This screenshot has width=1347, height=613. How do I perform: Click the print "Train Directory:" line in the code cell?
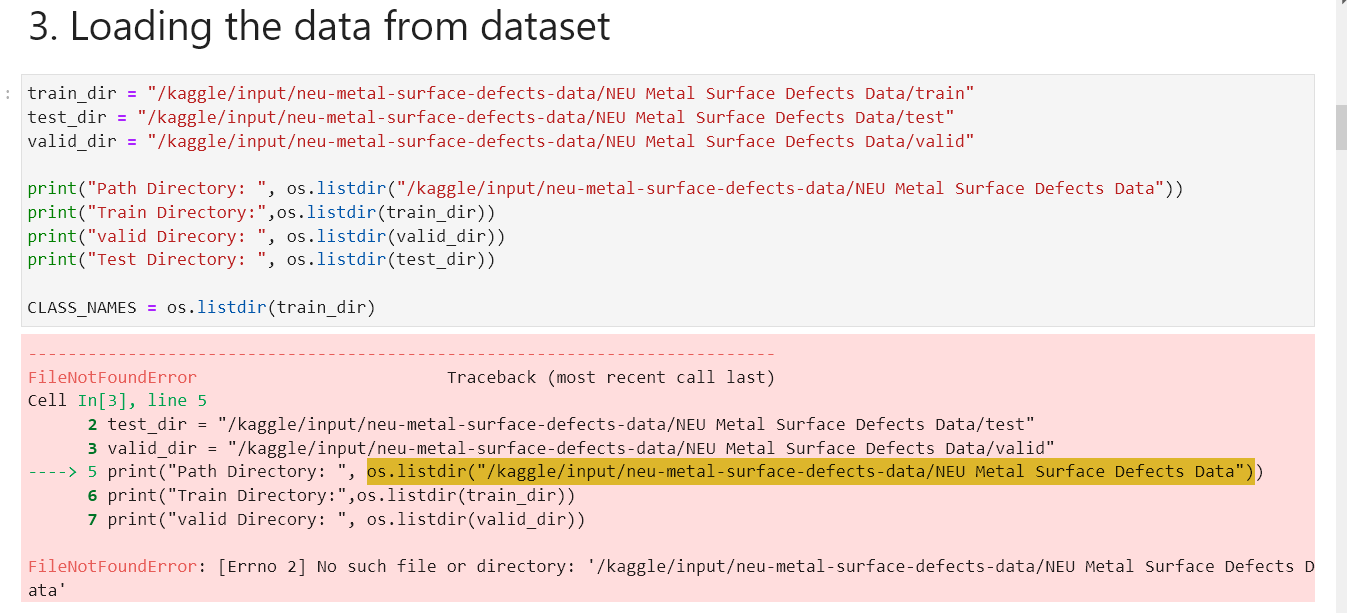click(261, 213)
